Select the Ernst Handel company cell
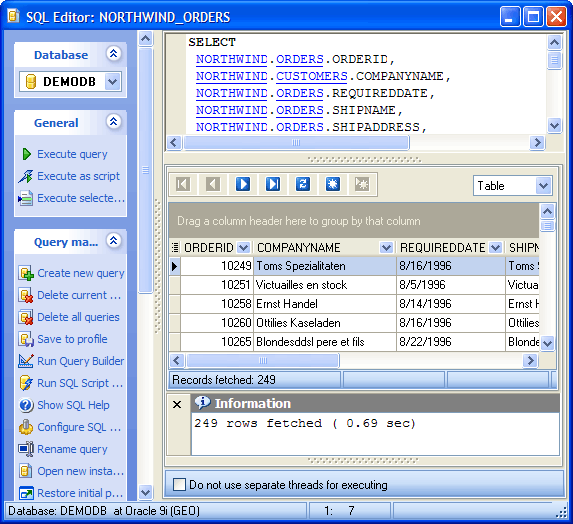The image size is (573, 524). (x=325, y=304)
